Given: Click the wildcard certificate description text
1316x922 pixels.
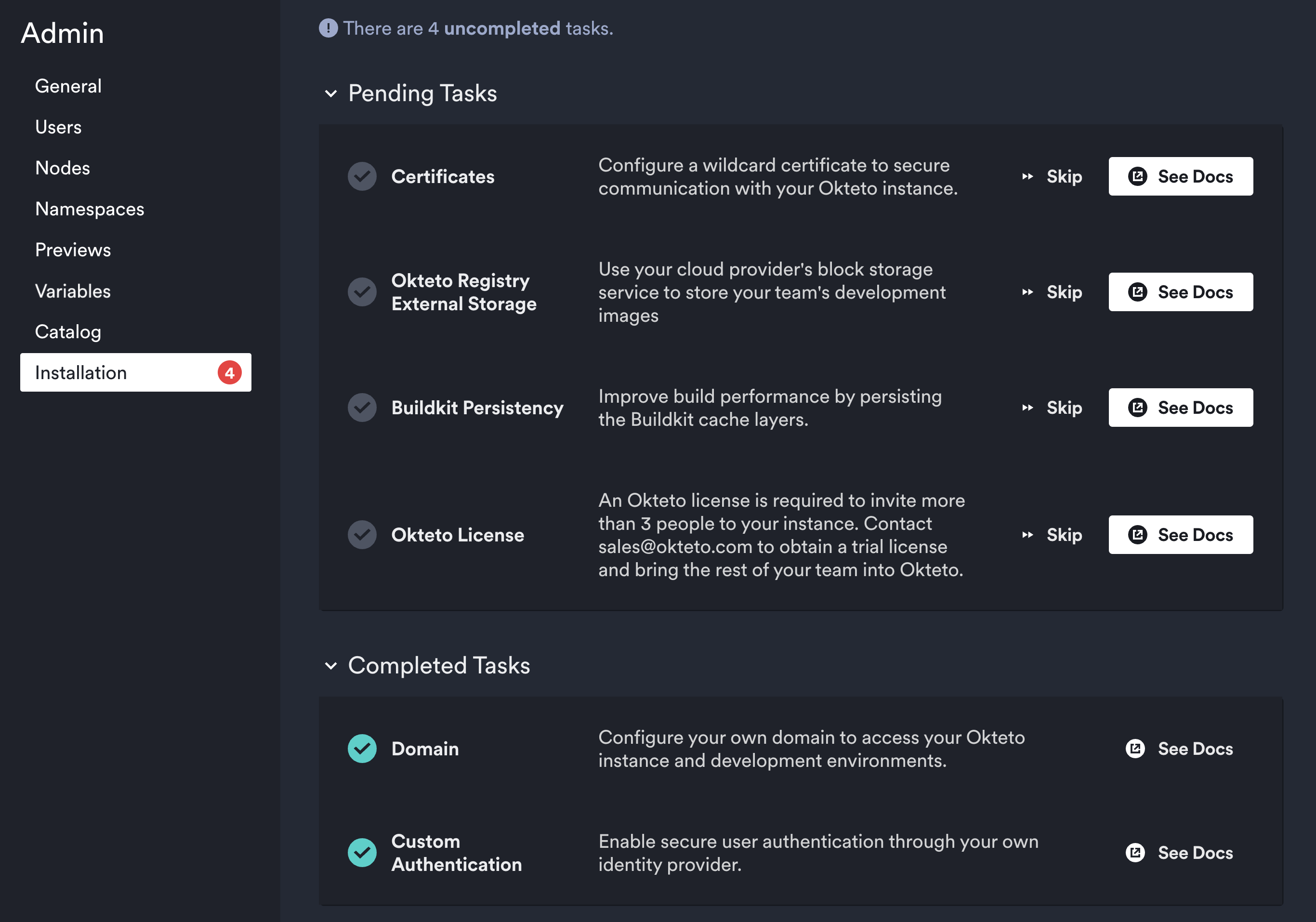Looking at the screenshot, I should pos(778,176).
